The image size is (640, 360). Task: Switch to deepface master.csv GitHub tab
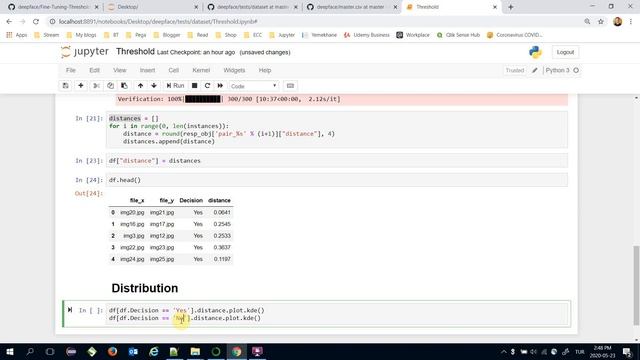(351, 7)
